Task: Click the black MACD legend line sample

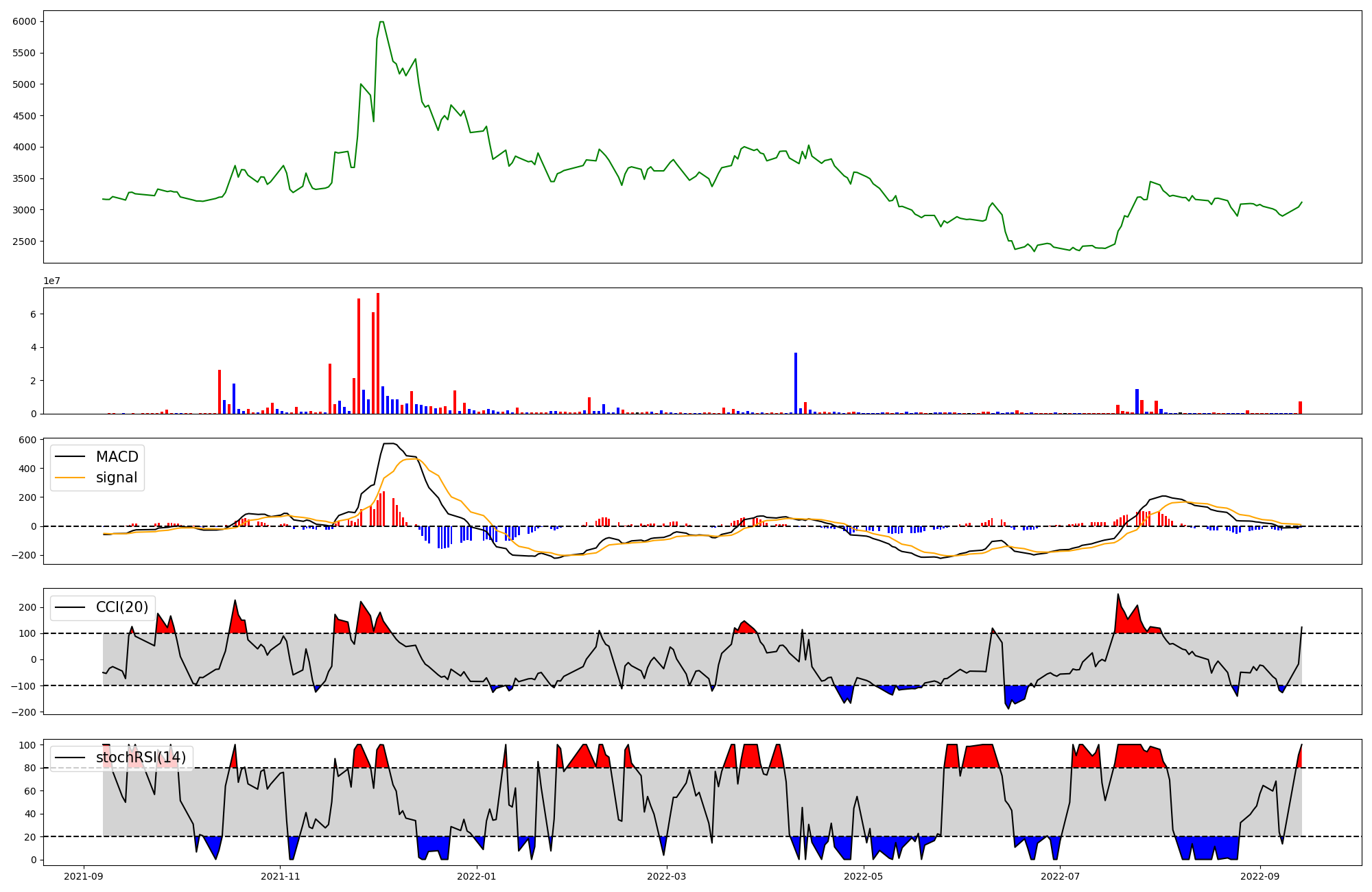Action: [x=70, y=457]
